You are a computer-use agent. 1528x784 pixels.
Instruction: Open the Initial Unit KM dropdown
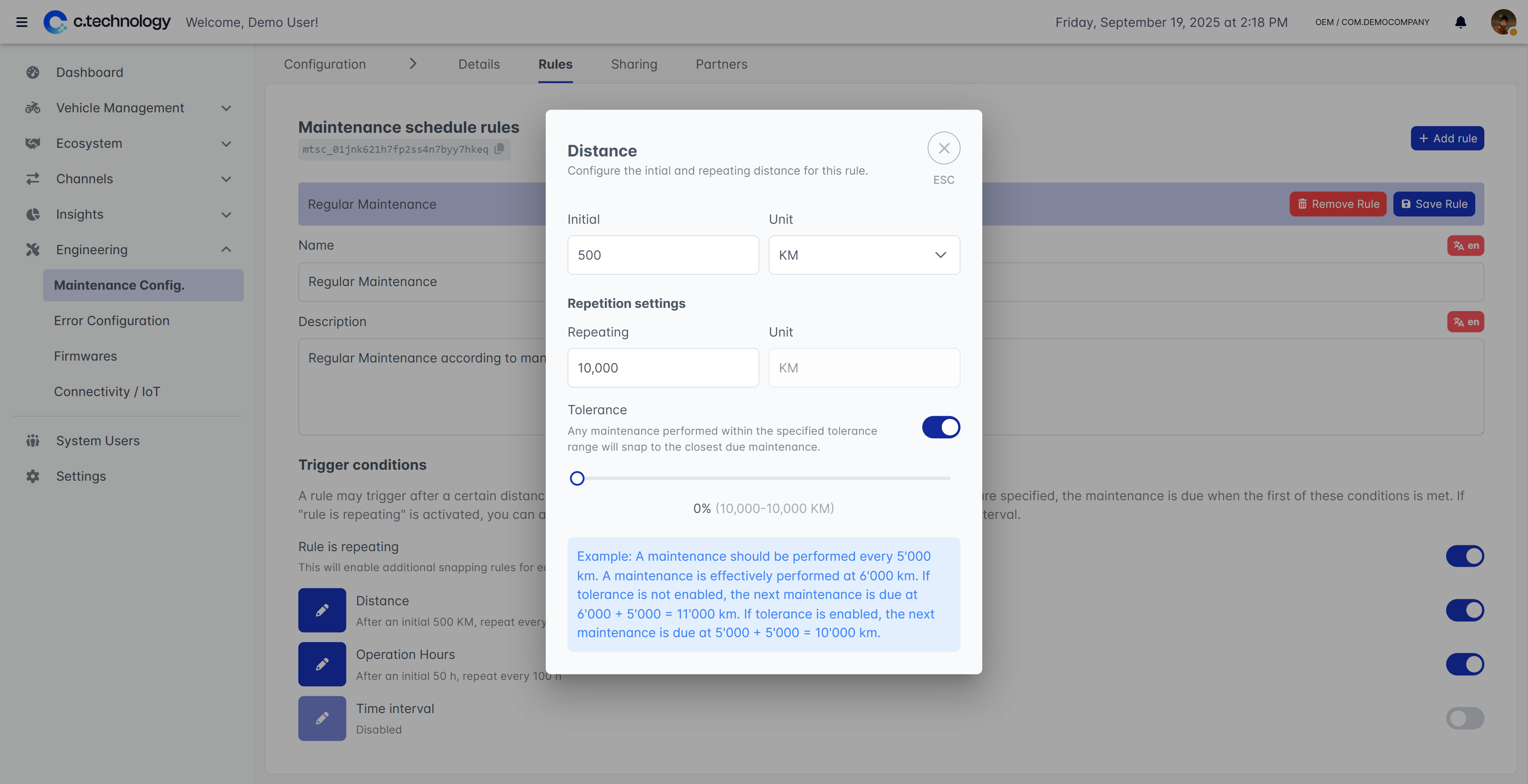pyautogui.click(x=864, y=255)
